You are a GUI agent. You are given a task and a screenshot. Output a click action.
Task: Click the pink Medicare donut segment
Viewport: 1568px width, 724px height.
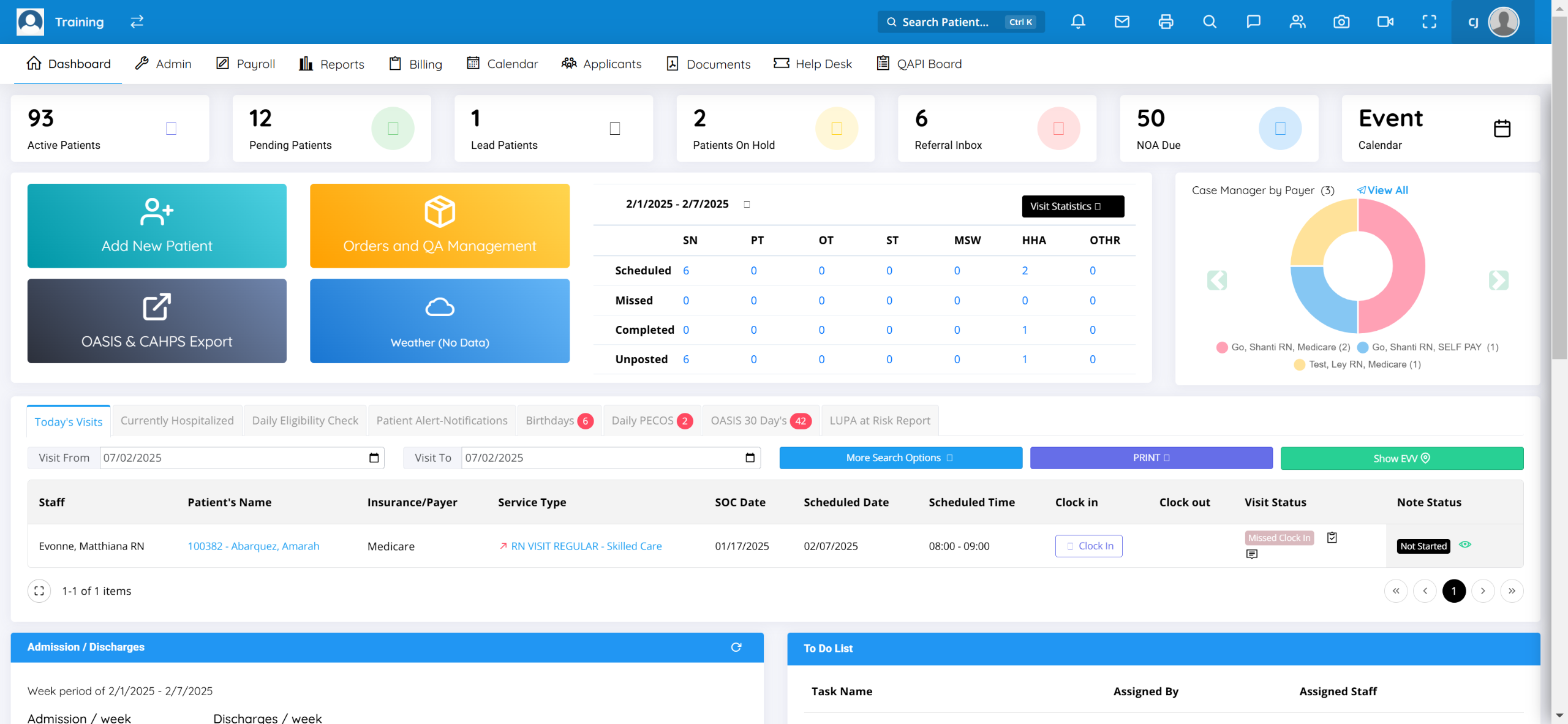tap(1408, 266)
